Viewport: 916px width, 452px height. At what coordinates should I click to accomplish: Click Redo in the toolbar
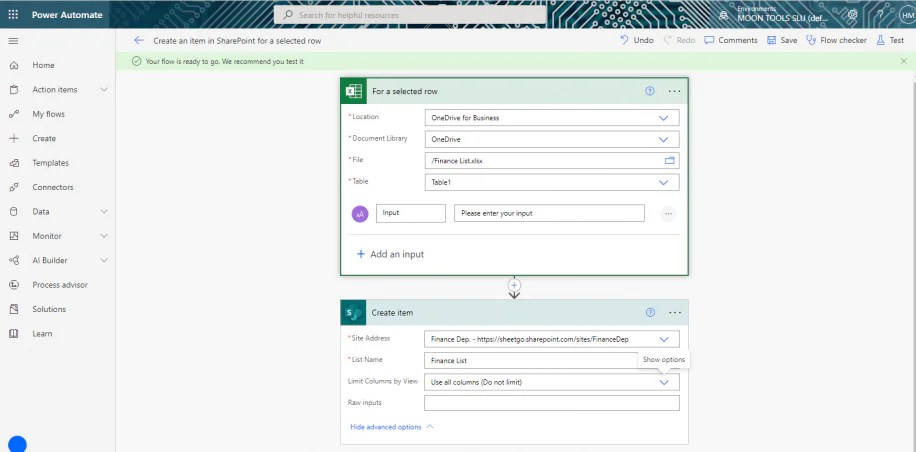click(x=679, y=40)
